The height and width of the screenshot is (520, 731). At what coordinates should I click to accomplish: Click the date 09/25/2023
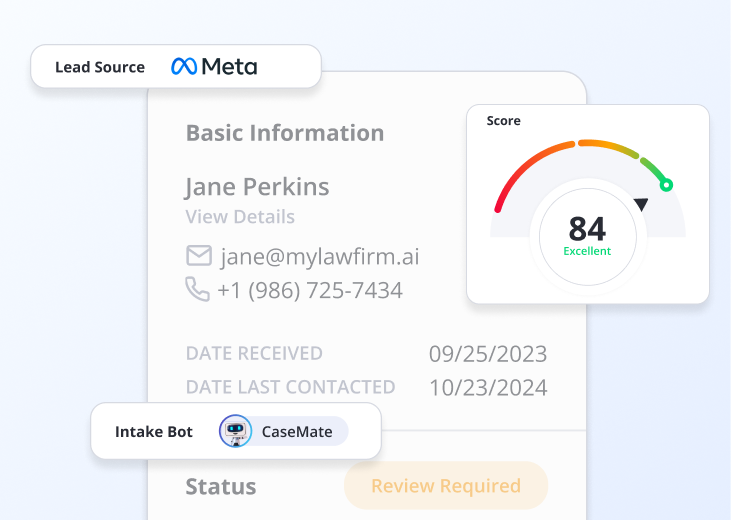488,354
